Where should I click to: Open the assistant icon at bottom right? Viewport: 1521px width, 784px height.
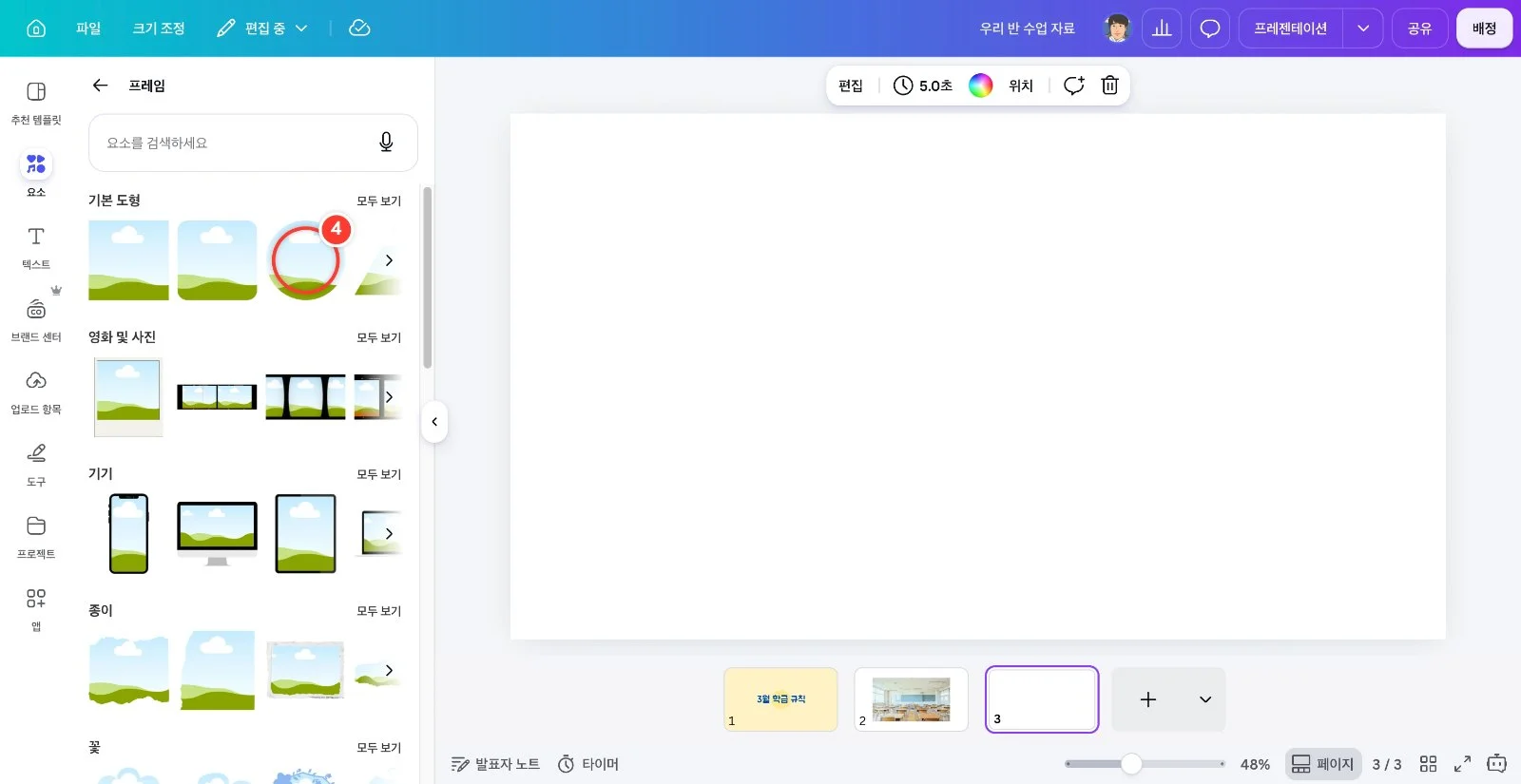coord(1496,763)
